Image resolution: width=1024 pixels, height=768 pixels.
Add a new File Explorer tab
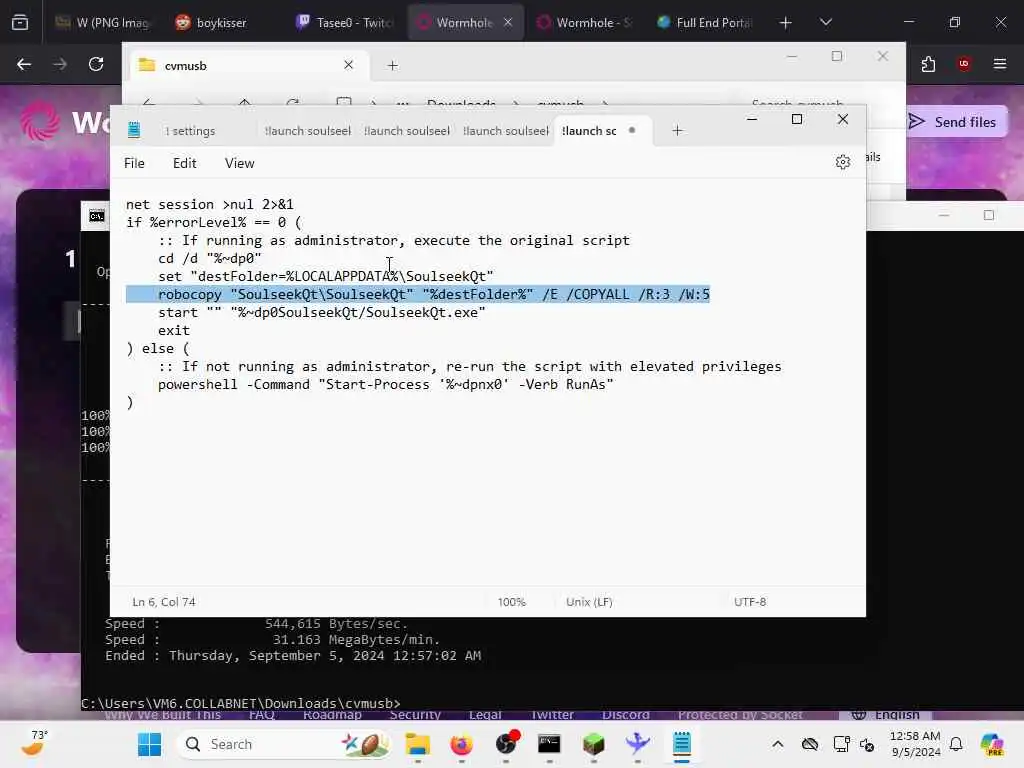click(x=392, y=65)
